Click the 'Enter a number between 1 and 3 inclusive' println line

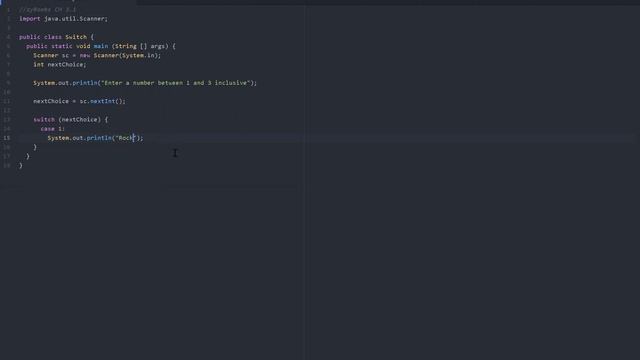click(x=145, y=83)
